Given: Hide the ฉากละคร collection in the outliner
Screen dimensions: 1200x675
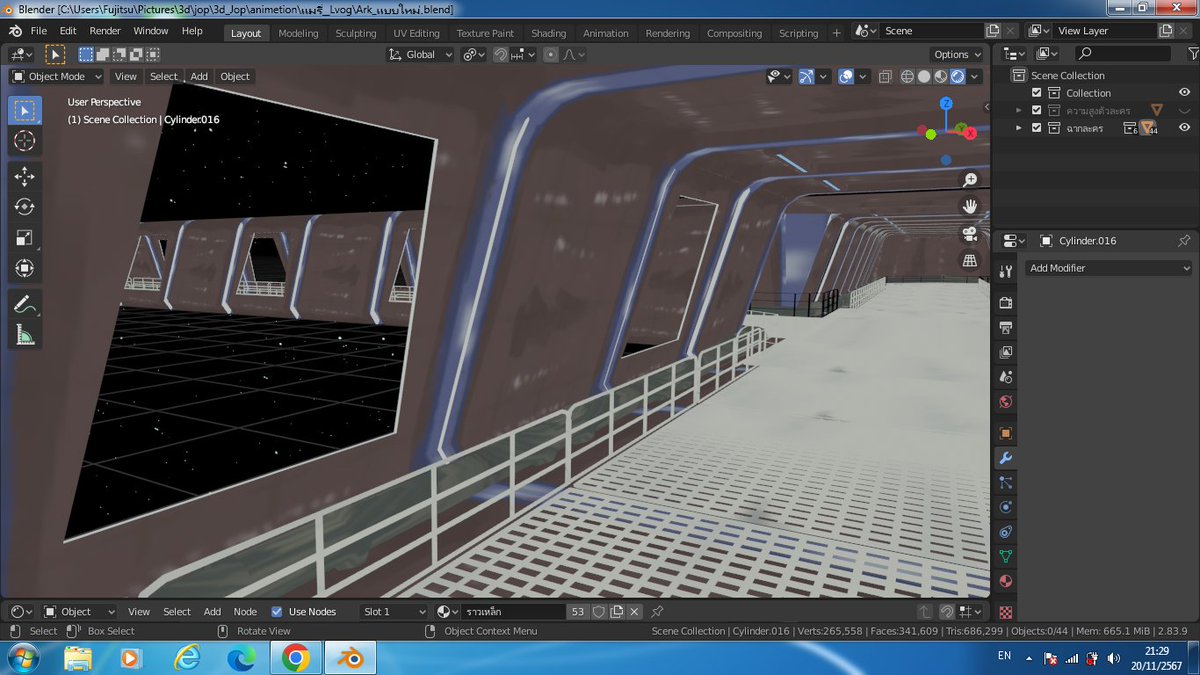Looking at the screenshot, I should [x=1184, y=127].
